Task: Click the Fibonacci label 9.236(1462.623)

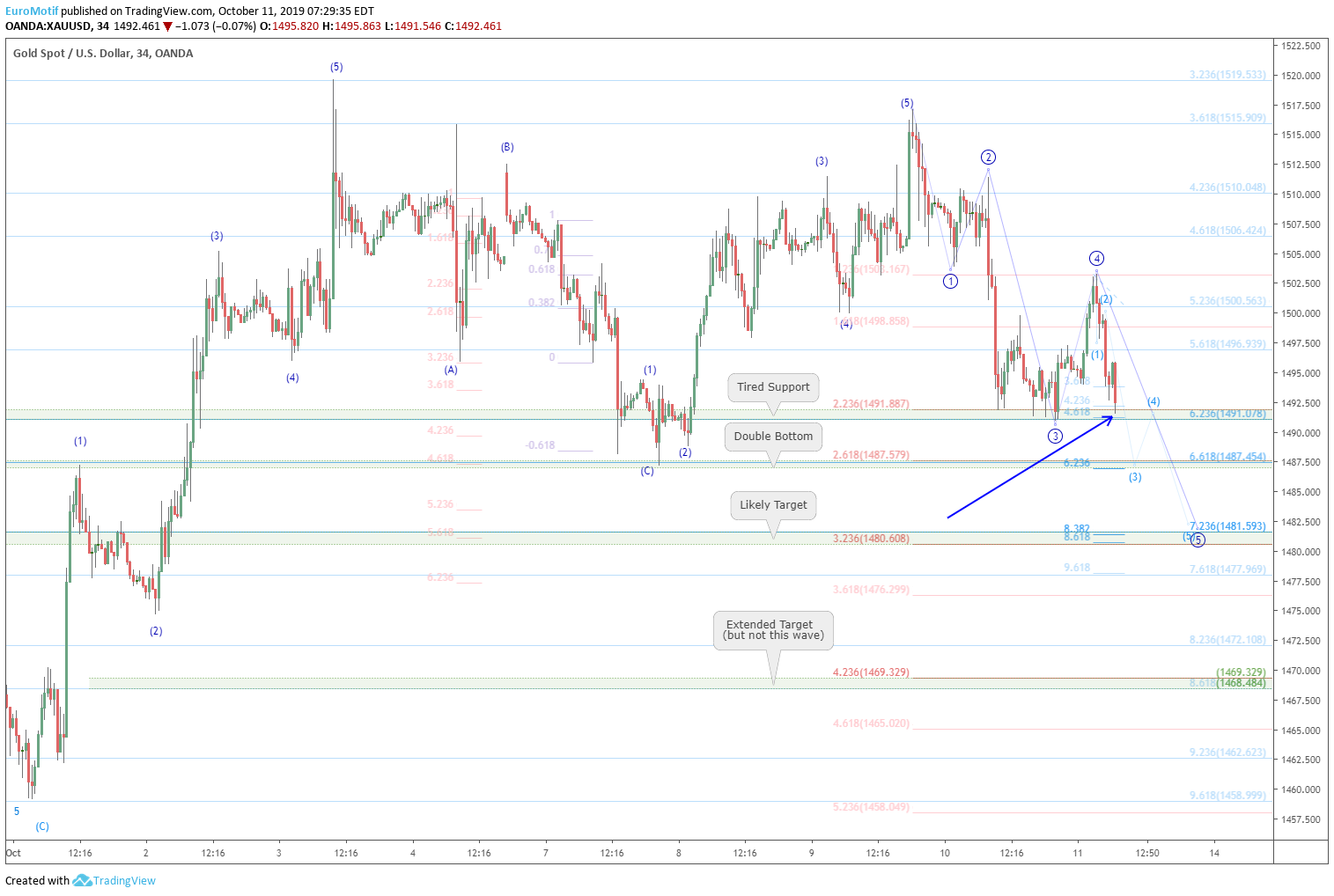Action: click(1227, 753)
